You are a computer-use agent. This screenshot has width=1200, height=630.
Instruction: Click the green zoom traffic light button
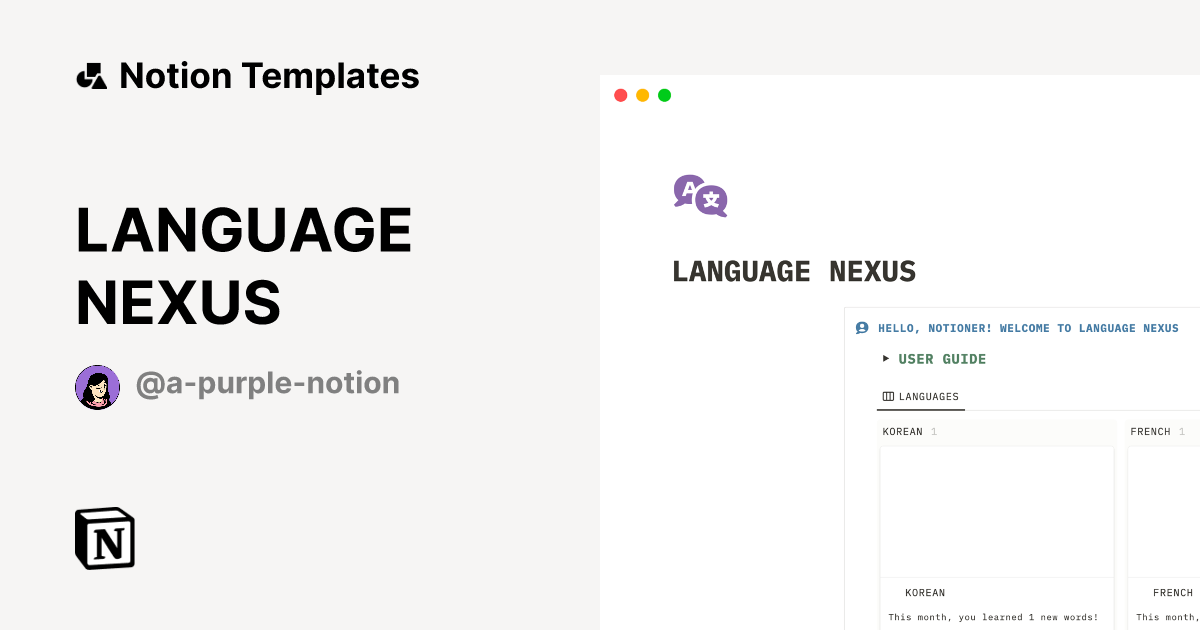click(x=663, y=94)
